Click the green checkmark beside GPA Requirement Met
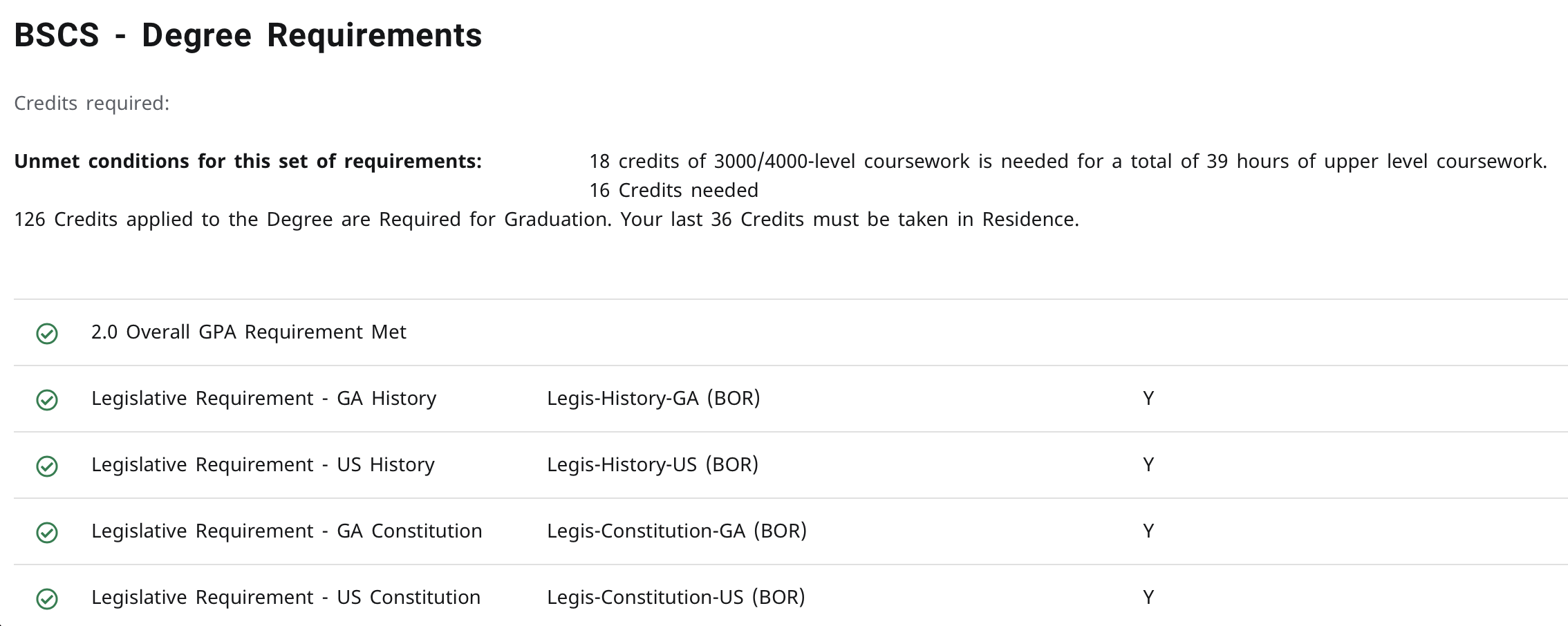This screenshot has width=1568, height=626. [x=47, y=334]
